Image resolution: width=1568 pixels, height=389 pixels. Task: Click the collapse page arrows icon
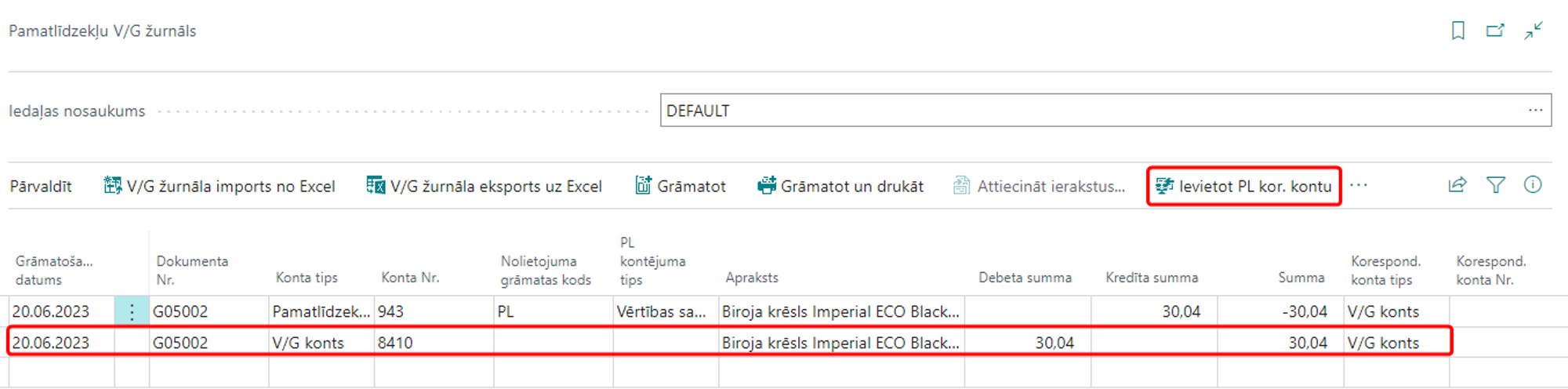[x=1534, y=31]
